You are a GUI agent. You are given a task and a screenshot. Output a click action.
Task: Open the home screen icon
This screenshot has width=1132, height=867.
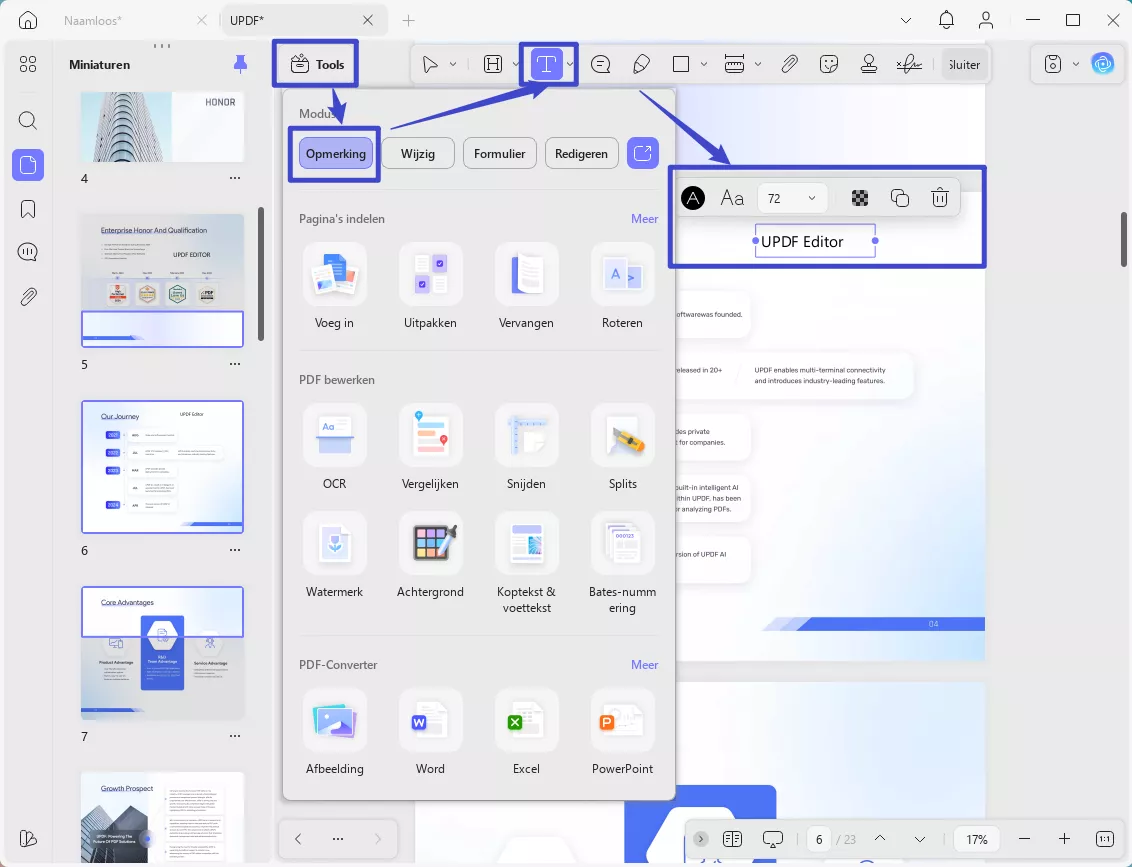27,20
